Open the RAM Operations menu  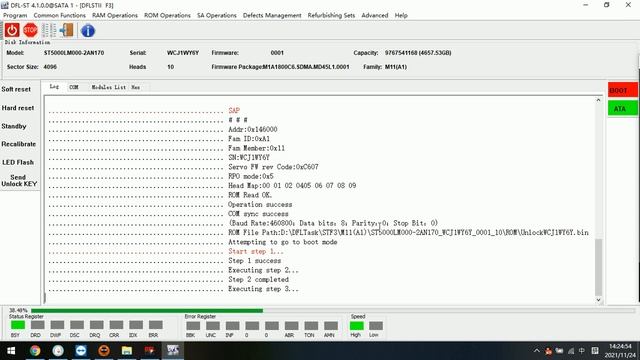point(115,15)
